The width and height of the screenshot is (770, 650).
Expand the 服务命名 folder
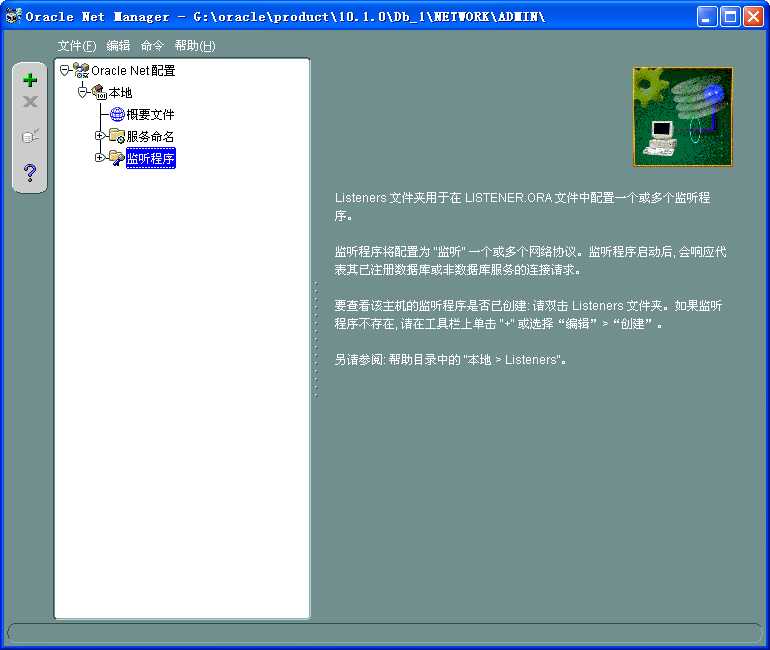[x=99, y=135]
